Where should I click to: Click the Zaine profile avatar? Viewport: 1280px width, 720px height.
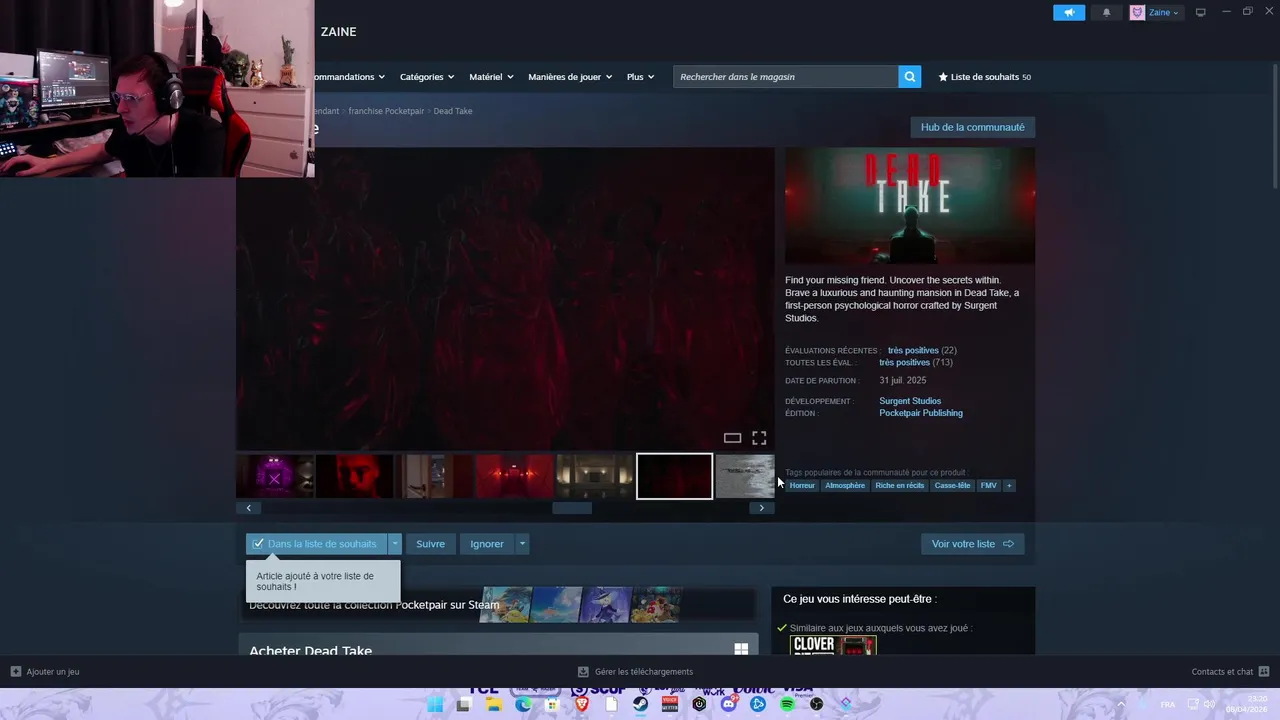pos(1137,12)
